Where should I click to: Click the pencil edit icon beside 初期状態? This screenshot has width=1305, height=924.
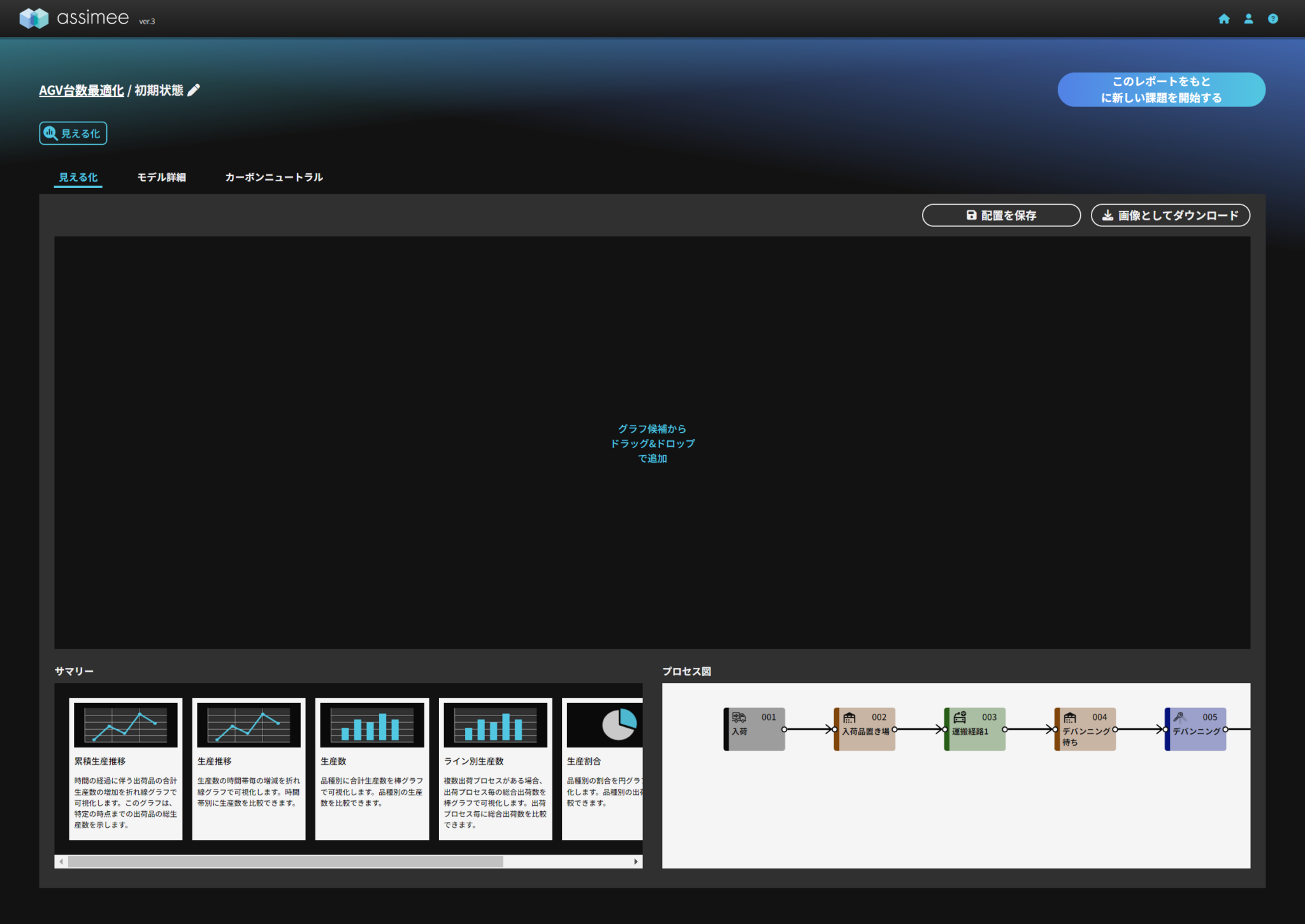tap(194, 90)
